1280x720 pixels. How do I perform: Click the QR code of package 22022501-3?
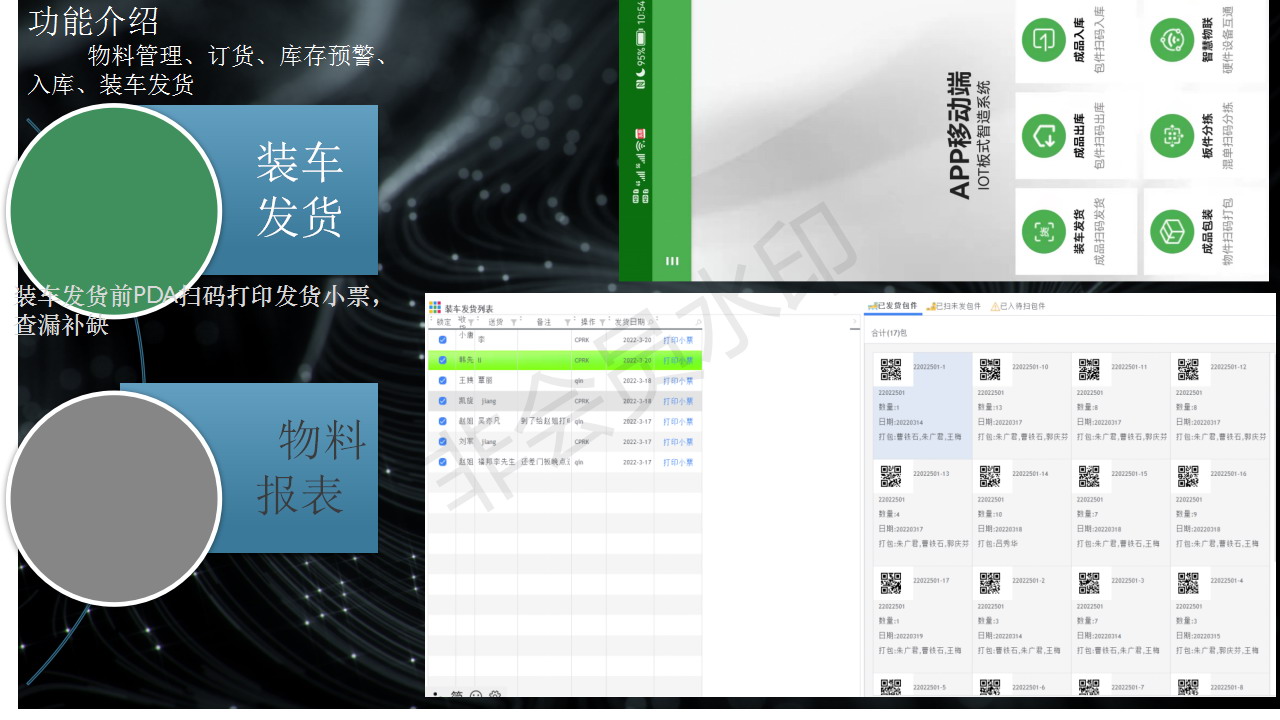(x=1089, y=583)
